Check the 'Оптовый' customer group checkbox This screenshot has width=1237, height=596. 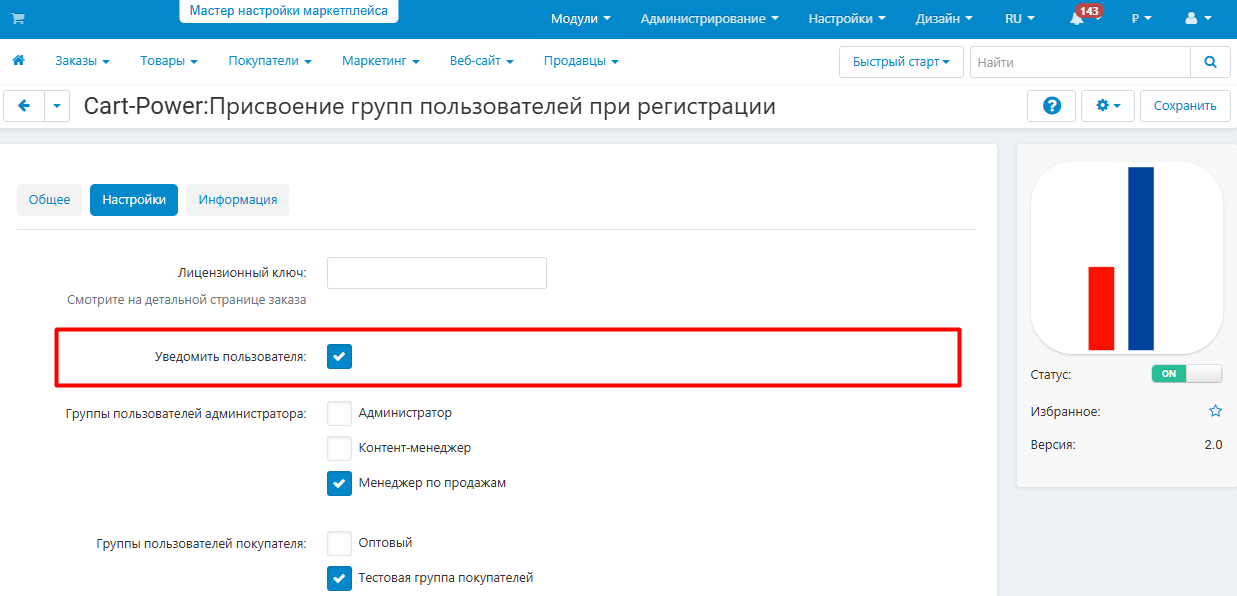[x=340, y=543]
